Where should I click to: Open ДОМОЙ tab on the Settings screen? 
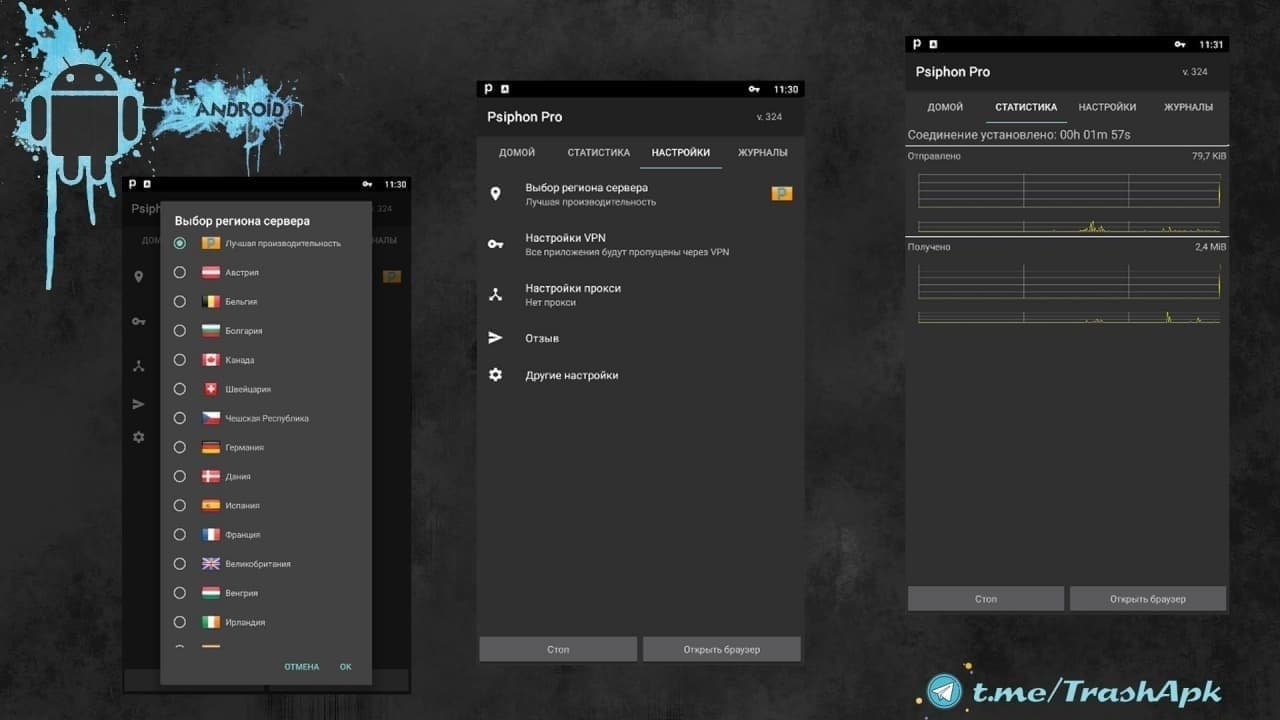(517, 153)
